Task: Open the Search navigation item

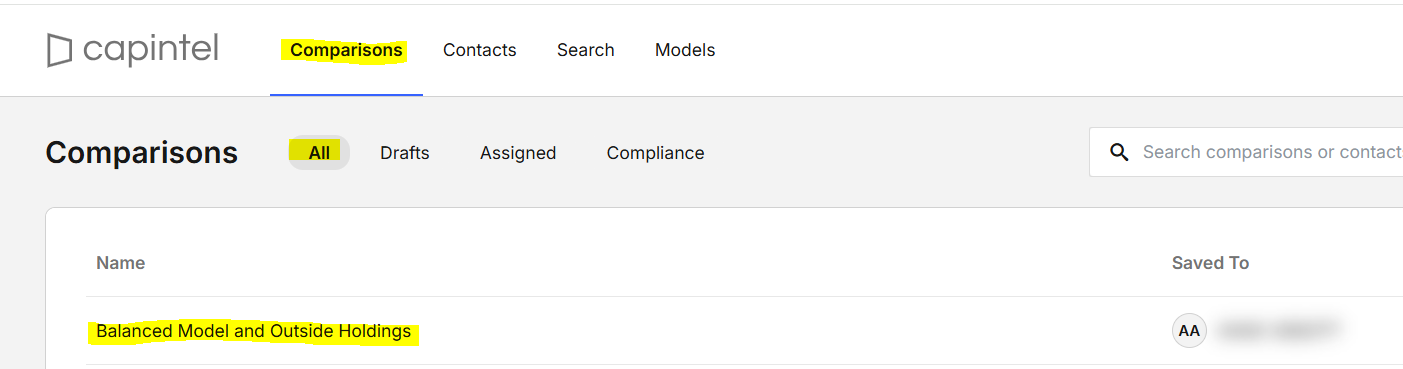Action: pos(586,50)
